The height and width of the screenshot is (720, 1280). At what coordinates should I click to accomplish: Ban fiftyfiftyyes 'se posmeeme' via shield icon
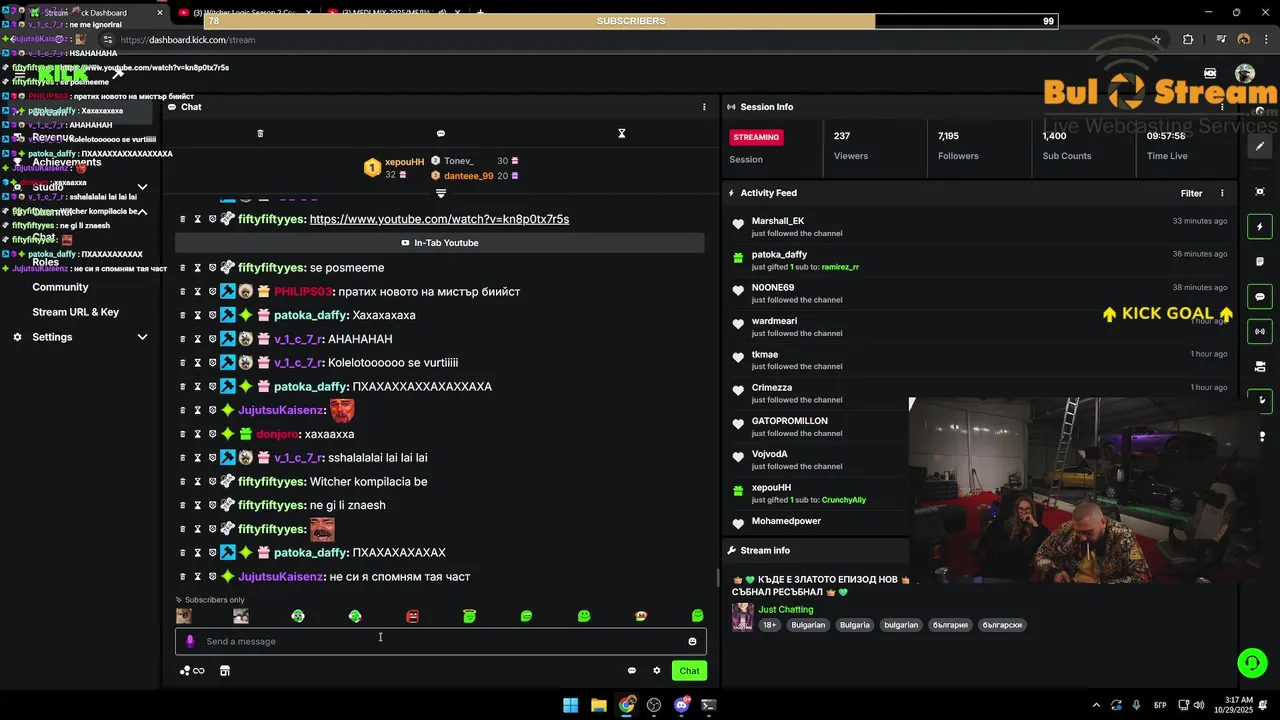(x=212, y=267)
